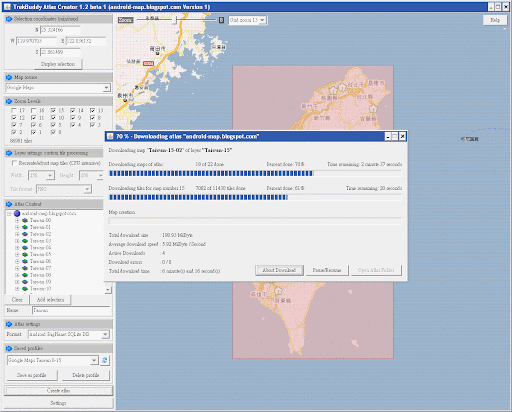
Task: Collapse Selection coordinates panel via blue arrow
Action: (x=9, y=19)
